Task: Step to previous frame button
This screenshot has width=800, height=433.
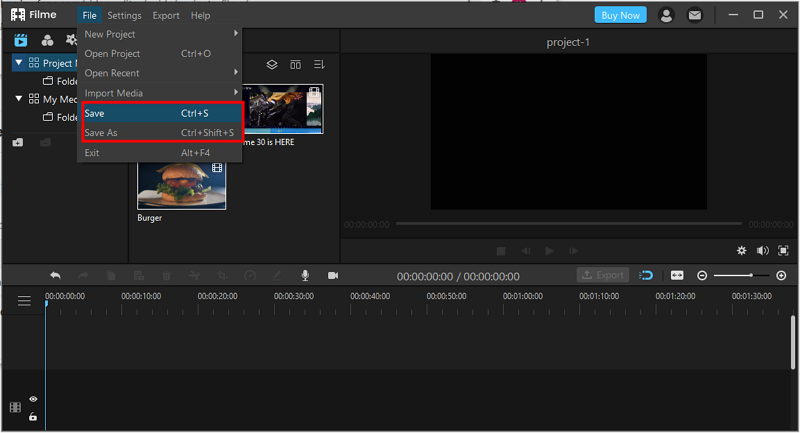Action: (526, 251)
